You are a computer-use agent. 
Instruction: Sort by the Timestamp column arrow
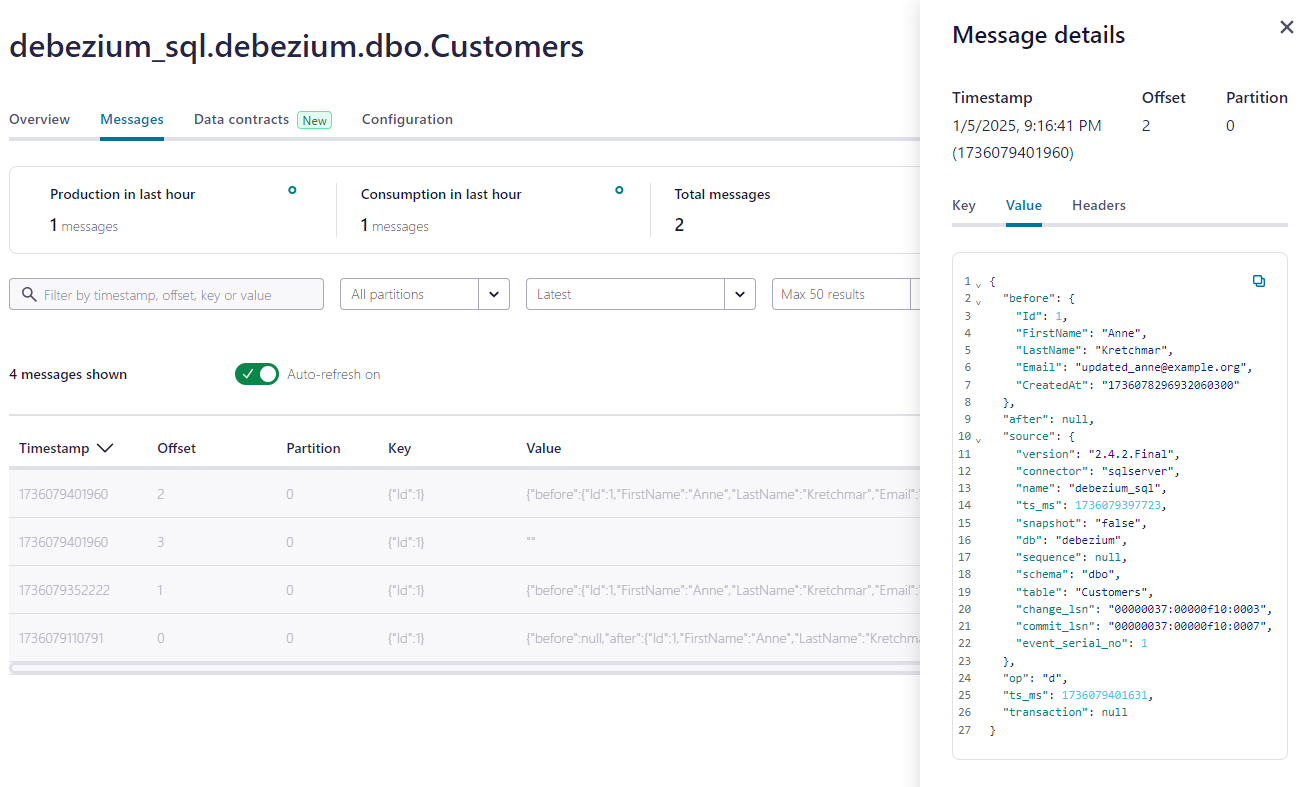[104, 448]
